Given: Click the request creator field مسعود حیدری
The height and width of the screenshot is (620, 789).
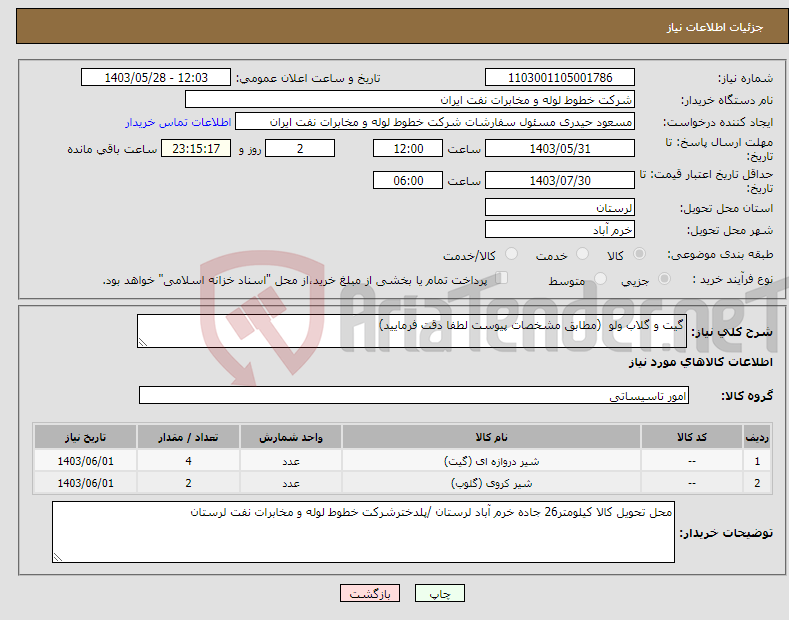Looking at the screenshot, I should (x=435, y=122).
